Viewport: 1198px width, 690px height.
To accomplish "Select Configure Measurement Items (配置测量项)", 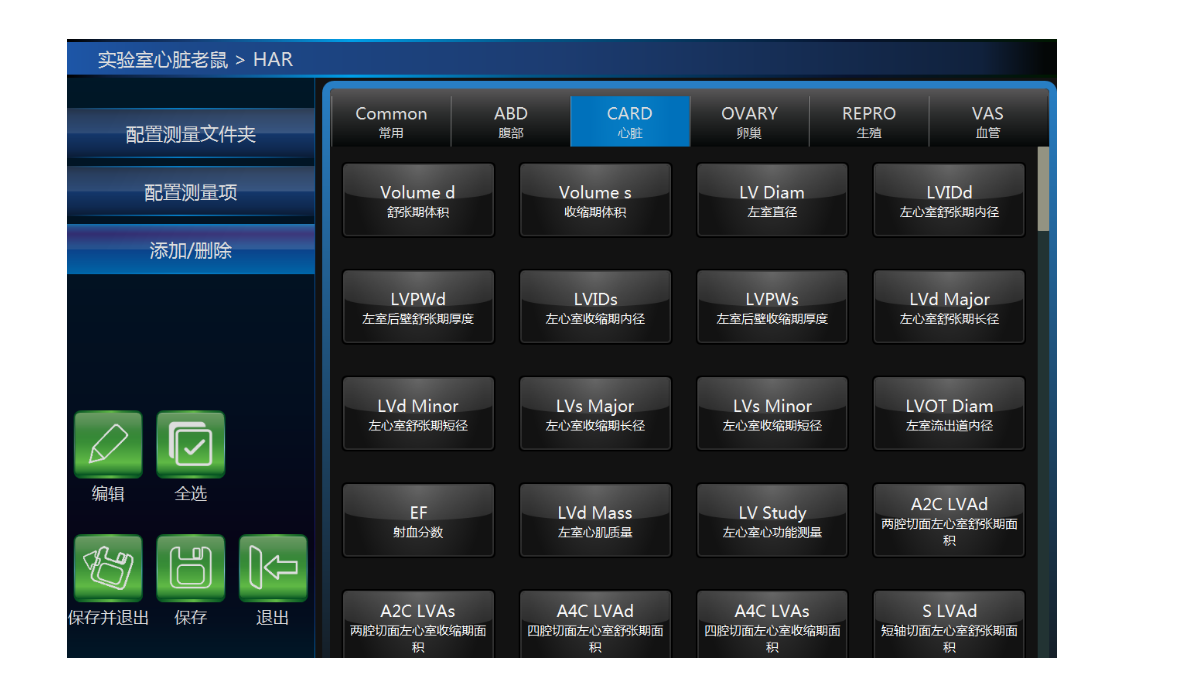I will pos(190,192).
